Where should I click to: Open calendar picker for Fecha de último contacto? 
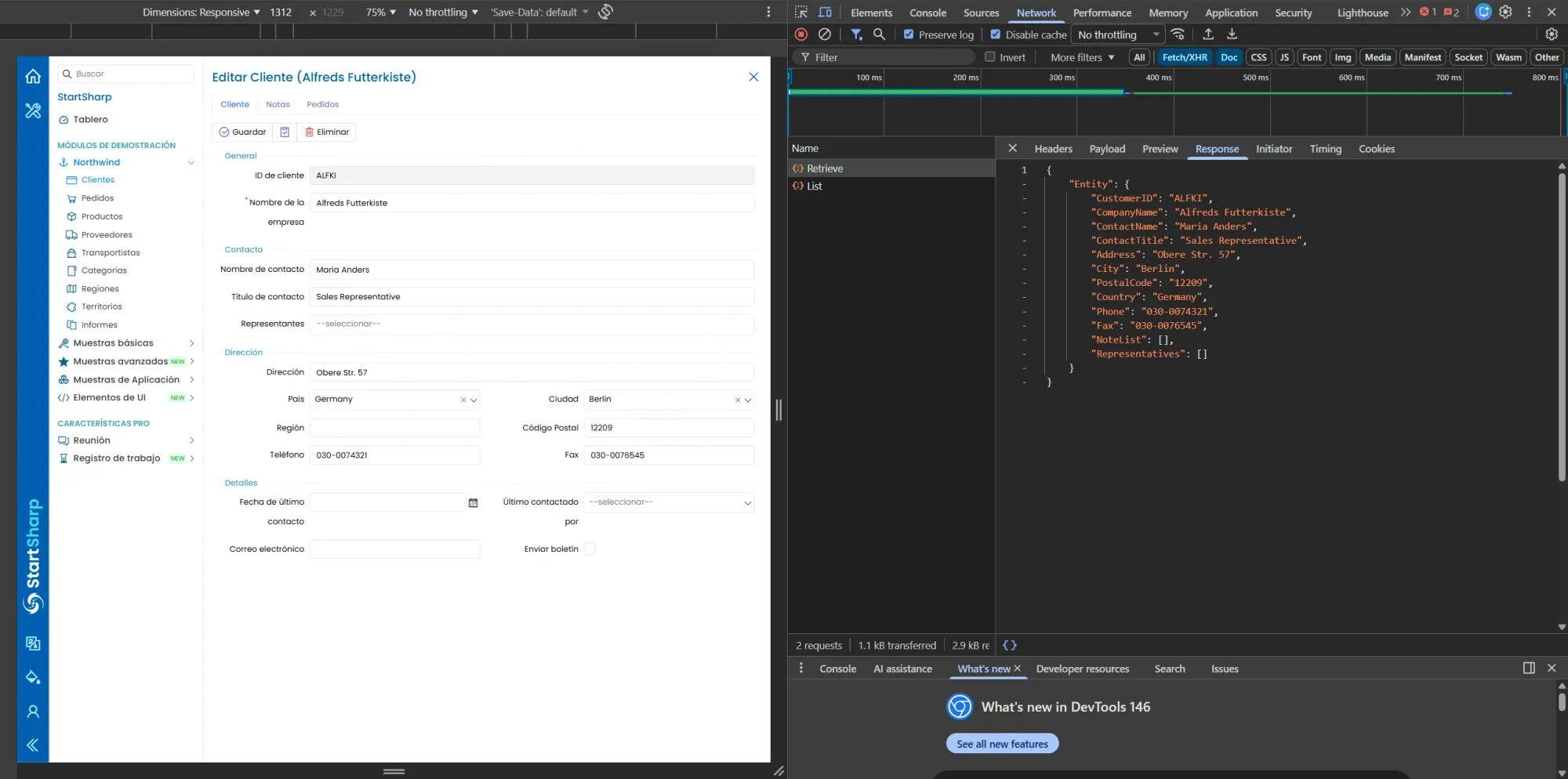[474, 502]
